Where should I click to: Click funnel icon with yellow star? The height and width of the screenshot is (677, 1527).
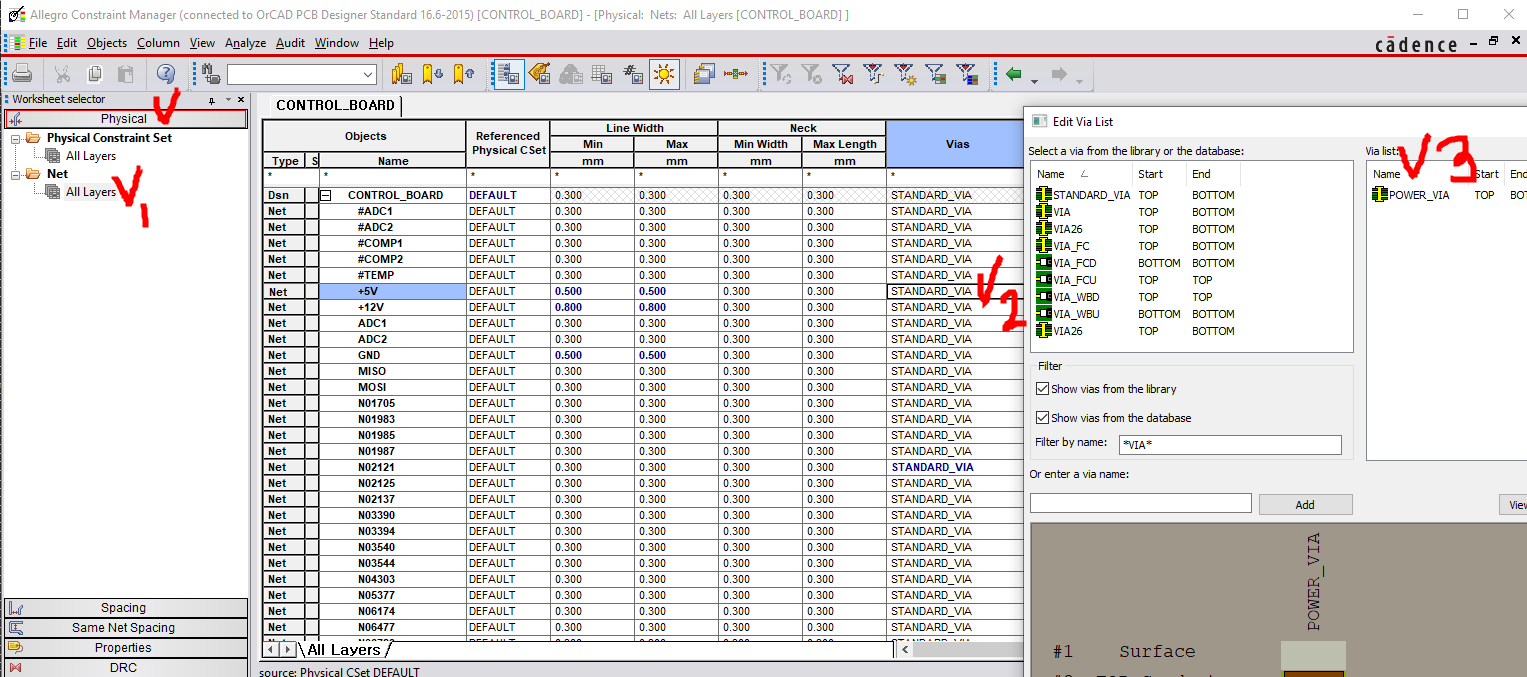pyautogui.click(x=905, y=74)
